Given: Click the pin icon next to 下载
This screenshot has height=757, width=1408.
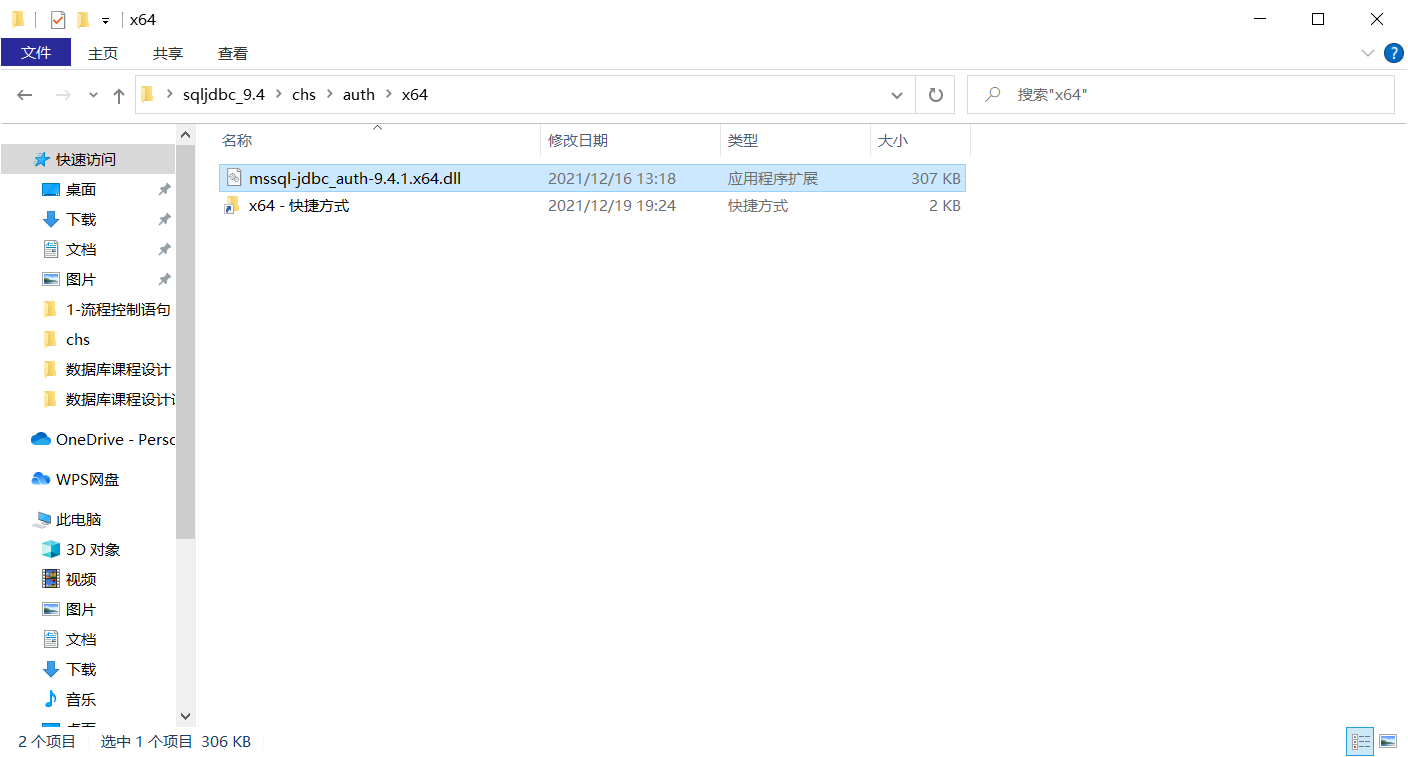Looking at the screenshot, I should 164,219.
